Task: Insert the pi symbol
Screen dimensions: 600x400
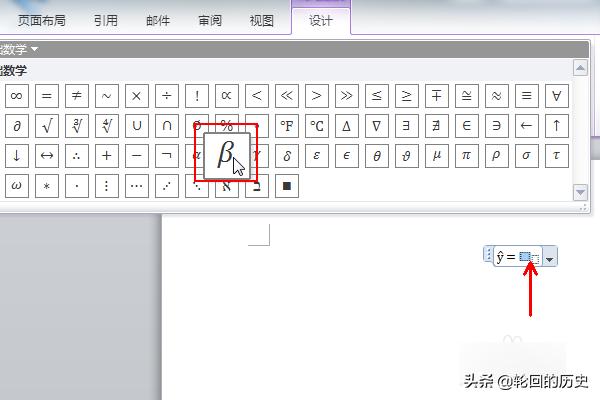Action: [467, 156]
